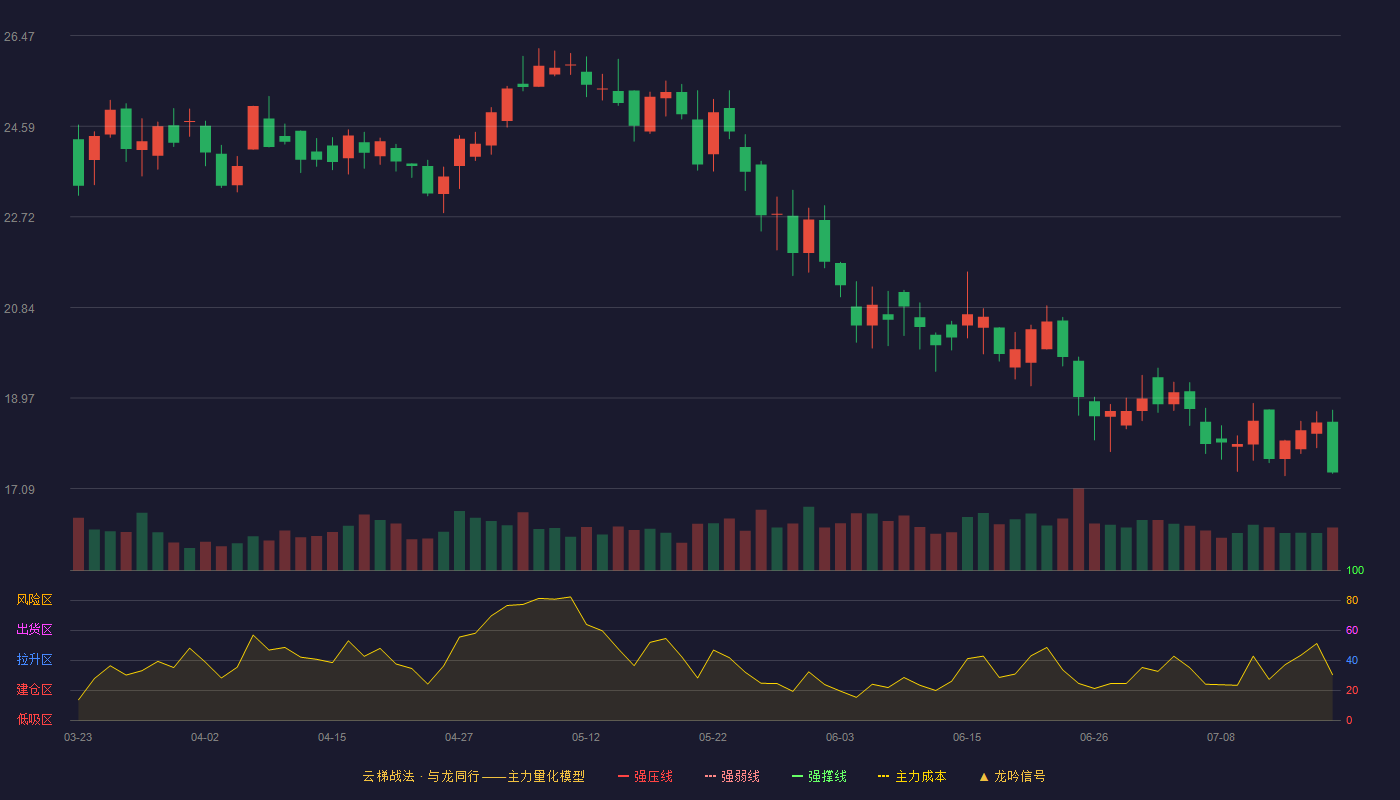
Task: Click the 05-12 date axis label
Action: [586, 737]
